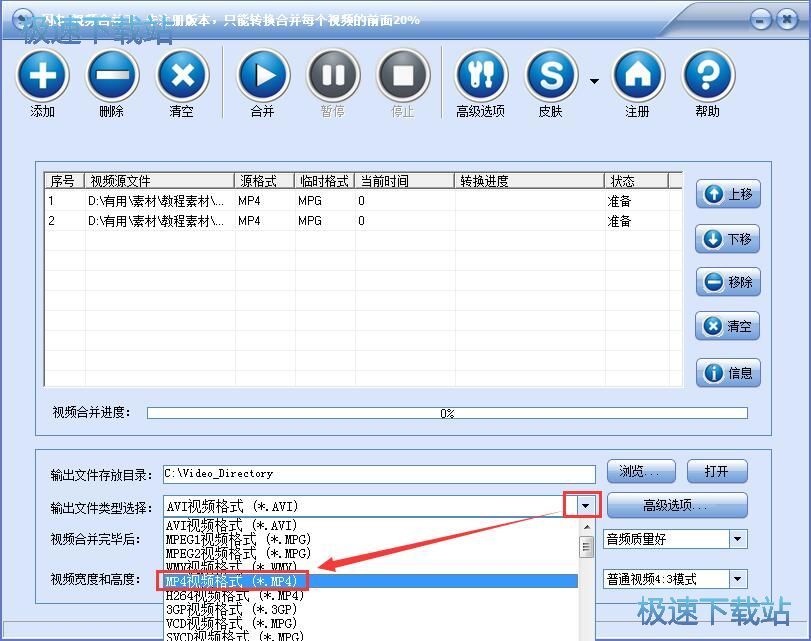Screen dimensions: 811x641
Task: Move item up with 上移 button
Action: click(x=728, y=195)
